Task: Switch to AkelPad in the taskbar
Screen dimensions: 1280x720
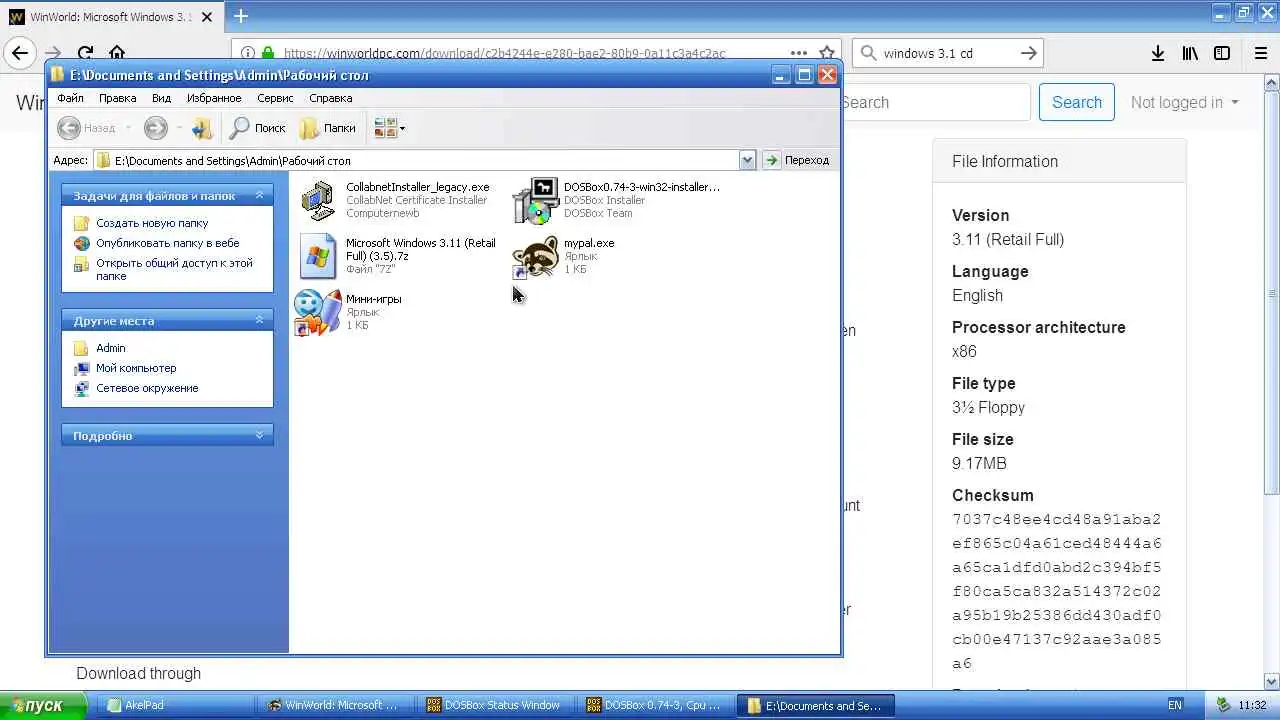Action: point(175,705)
